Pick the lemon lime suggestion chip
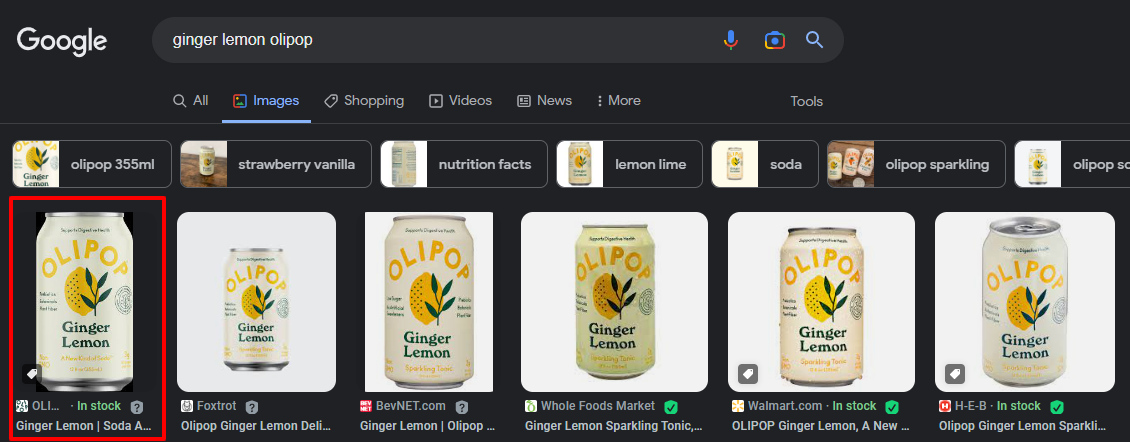 pos(629,164)
